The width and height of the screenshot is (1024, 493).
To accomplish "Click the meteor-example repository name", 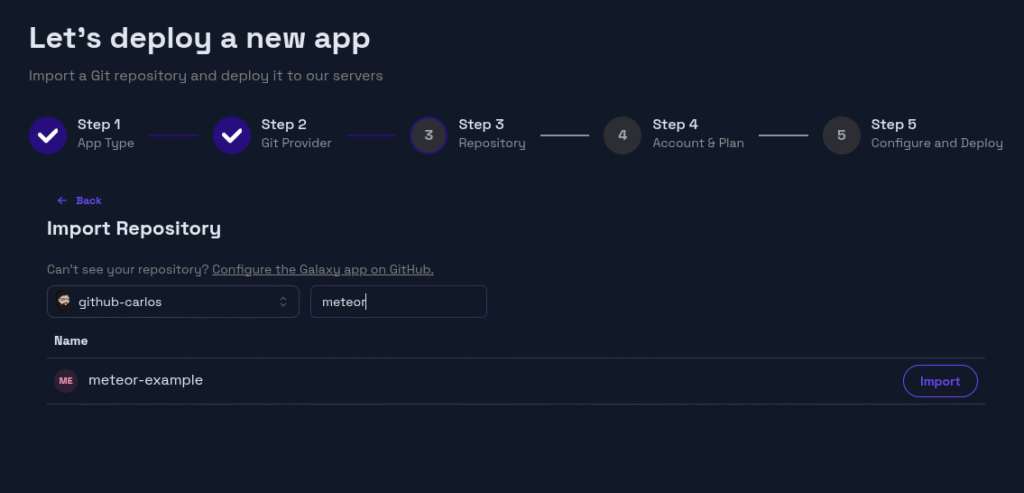I will click(x=145, y=381).
